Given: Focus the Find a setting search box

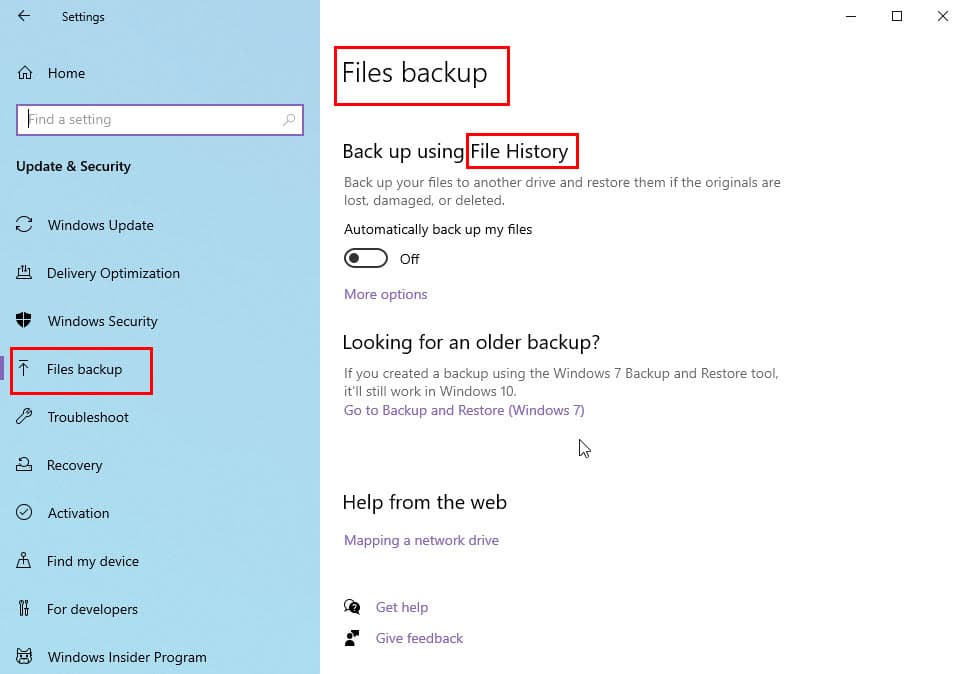Looking at the screenshot, I should tap(160, 120).
